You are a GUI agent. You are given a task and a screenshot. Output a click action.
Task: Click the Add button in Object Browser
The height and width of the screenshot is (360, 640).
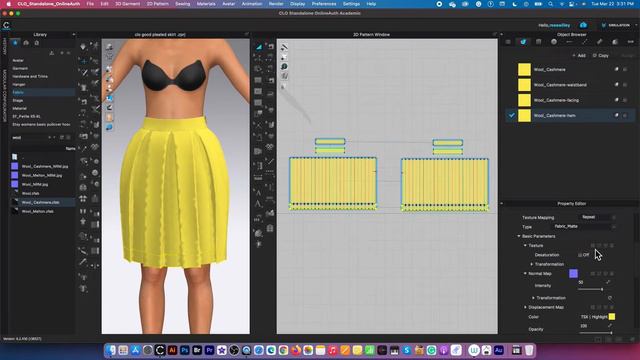click(579, 56)
